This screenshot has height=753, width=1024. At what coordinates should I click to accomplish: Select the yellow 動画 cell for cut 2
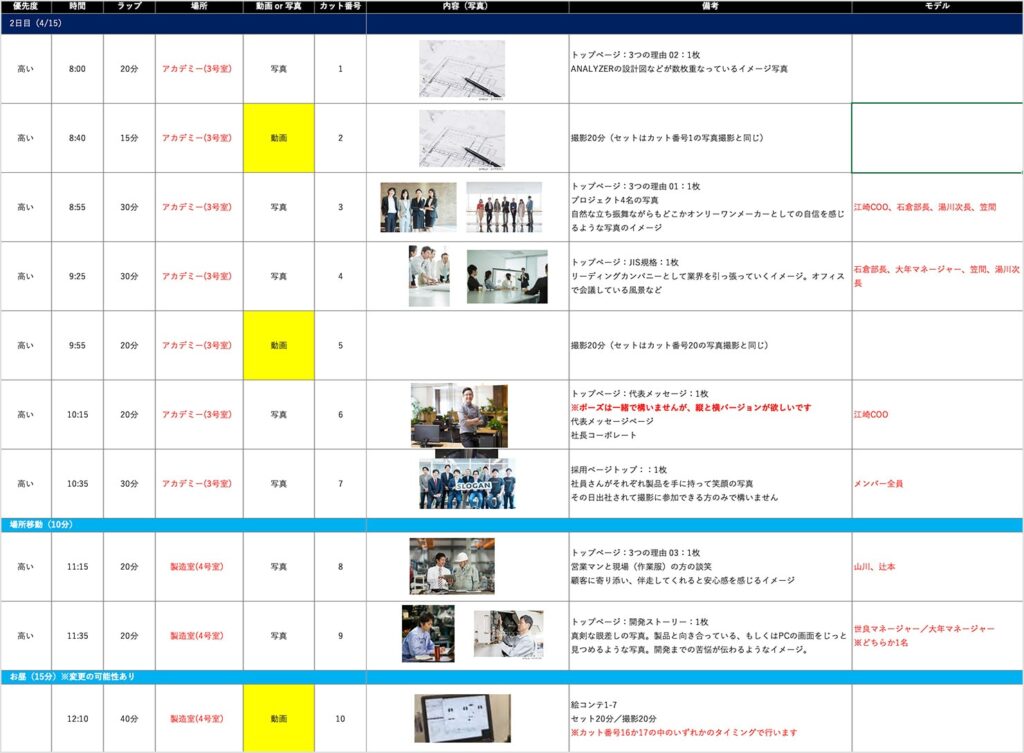(x=277, y=139)
